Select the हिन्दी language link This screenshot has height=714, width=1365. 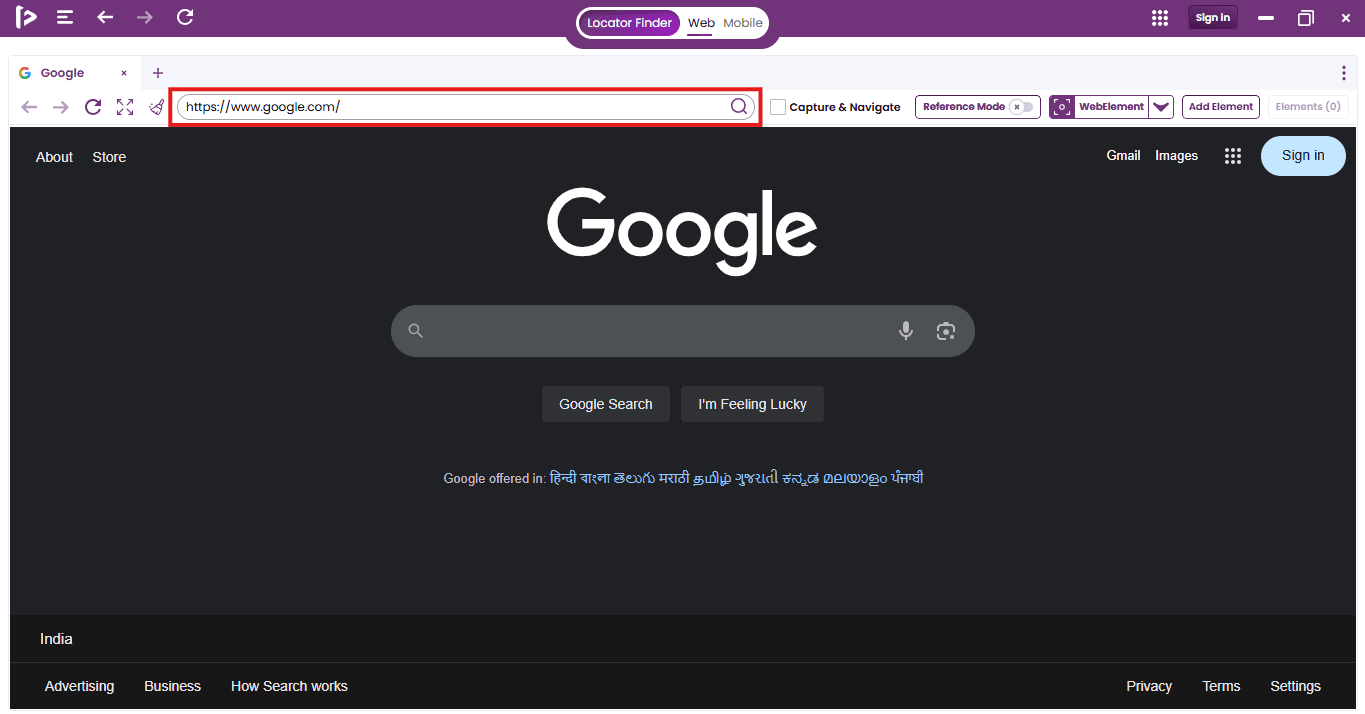563,478
